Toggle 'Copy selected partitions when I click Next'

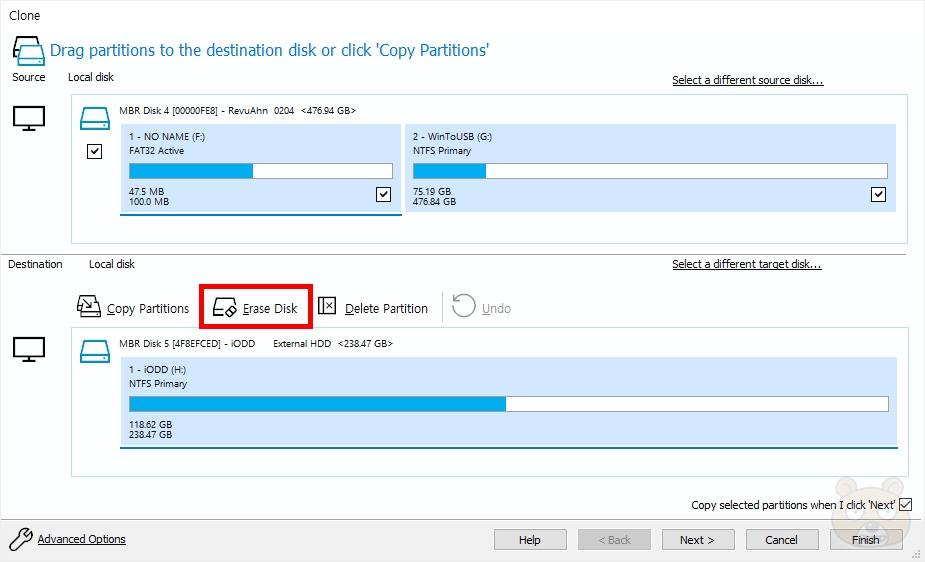point(906,505)
